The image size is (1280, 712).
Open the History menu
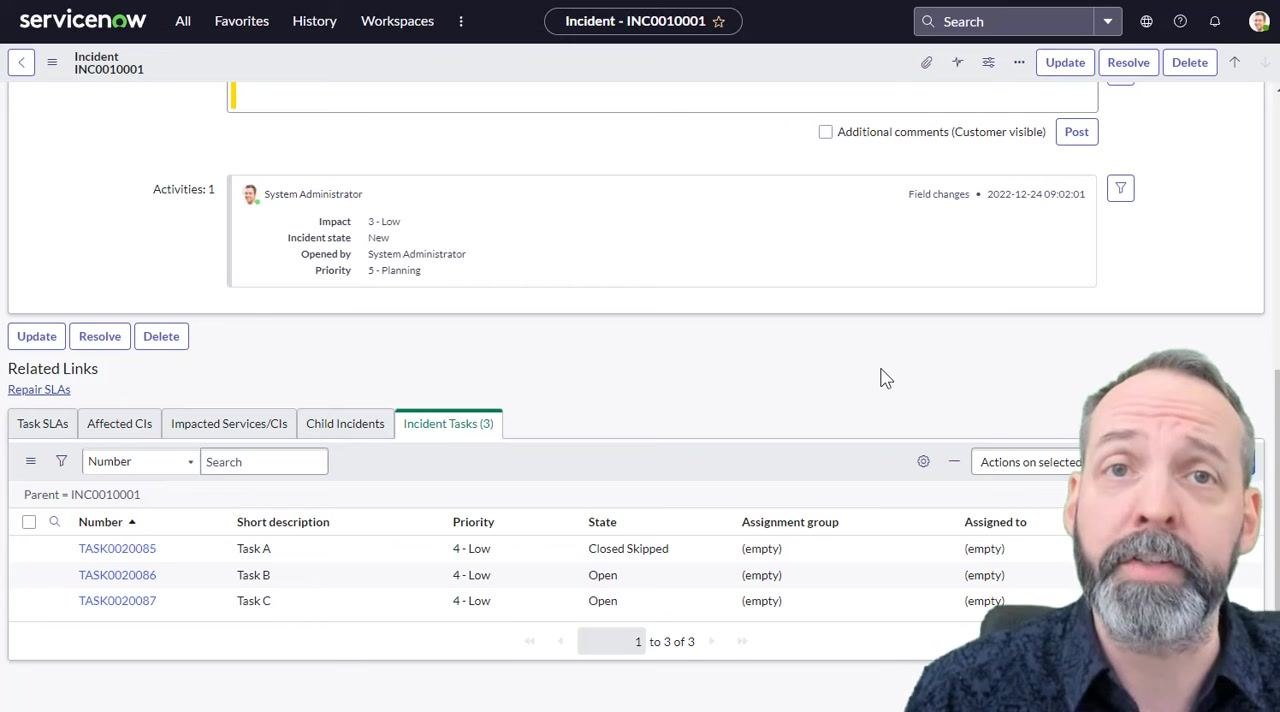pyautogui.click(x=314, y=21)
